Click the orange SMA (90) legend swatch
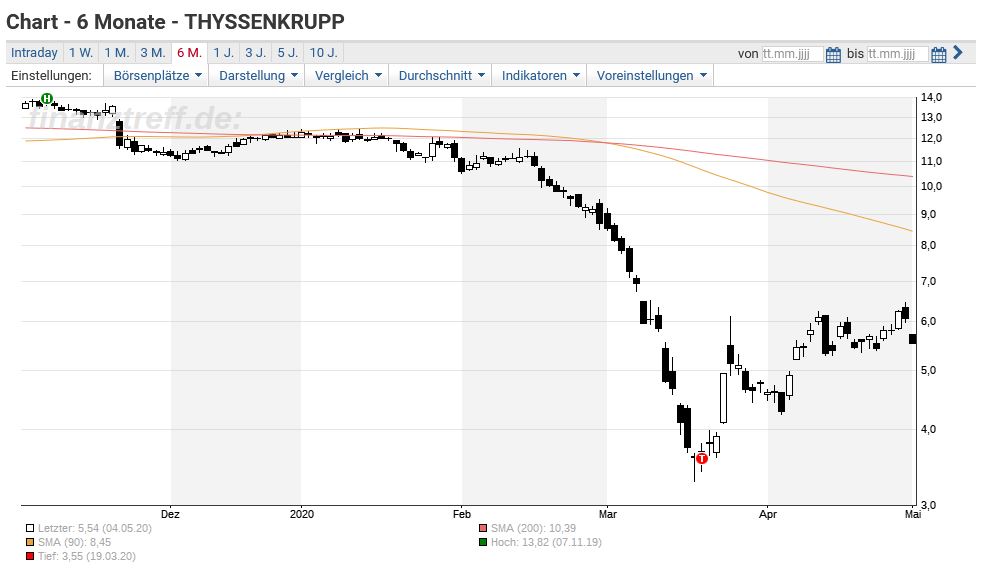 coord(30,542)
